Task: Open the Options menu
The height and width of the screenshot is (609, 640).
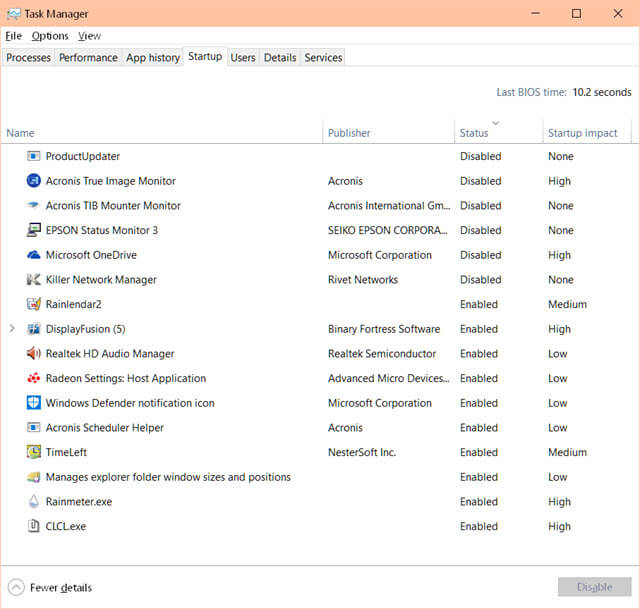Action: 50,36
